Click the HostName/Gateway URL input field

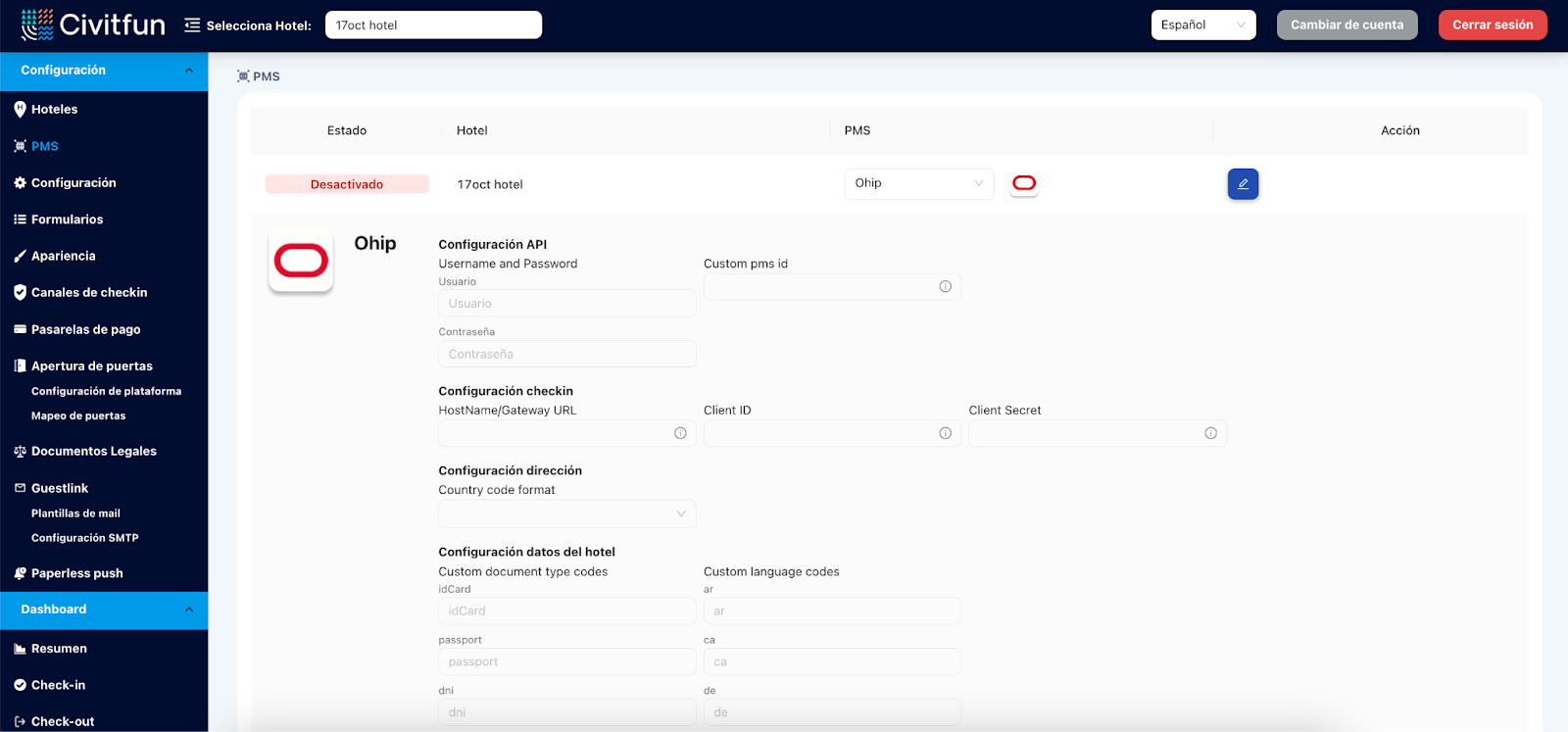point(567,433)
